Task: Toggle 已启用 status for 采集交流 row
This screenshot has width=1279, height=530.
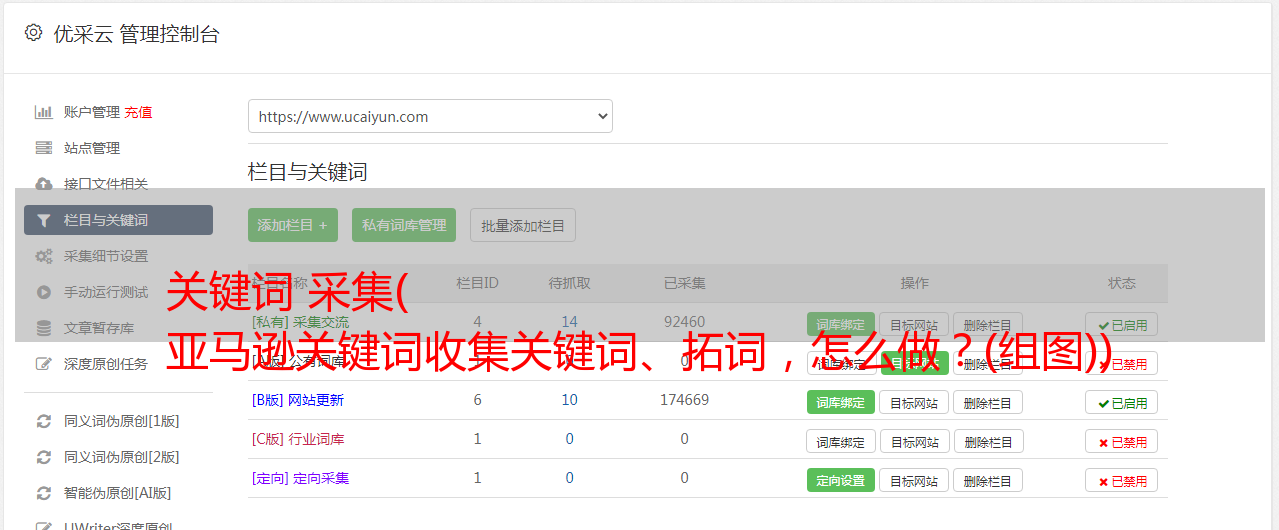Action: 1121,324
